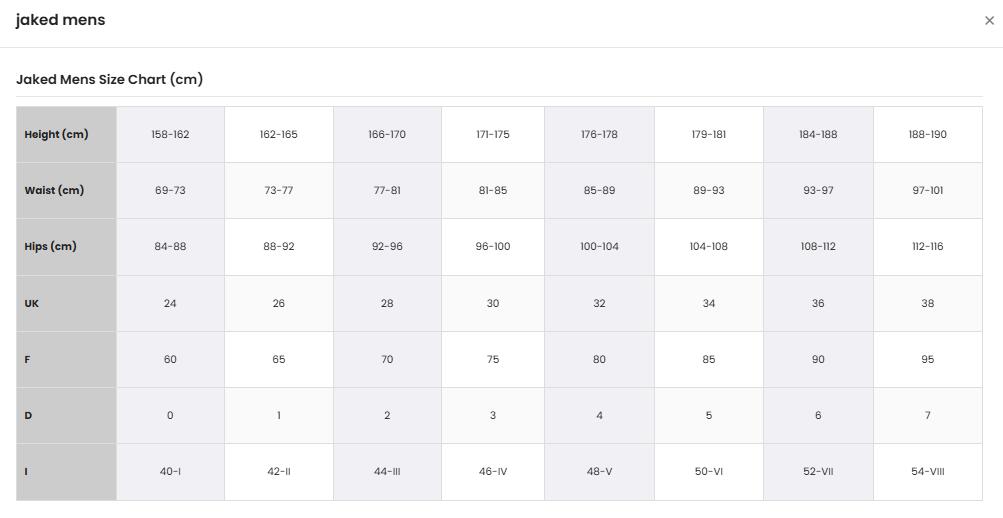
Task: Click the UK row header cell
Action: point(67,303)
